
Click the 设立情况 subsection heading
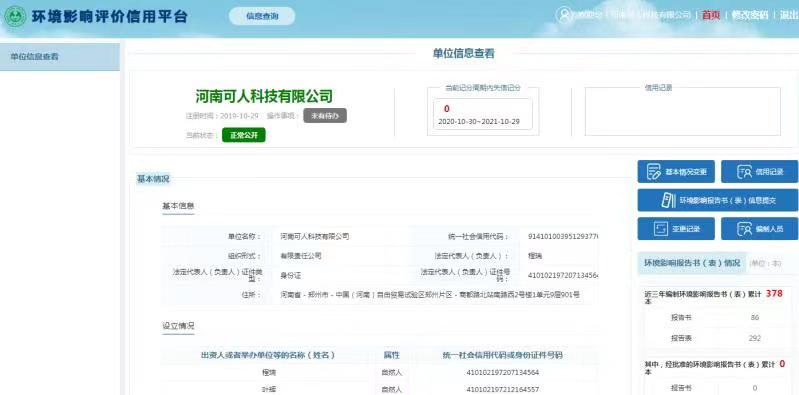178,326
